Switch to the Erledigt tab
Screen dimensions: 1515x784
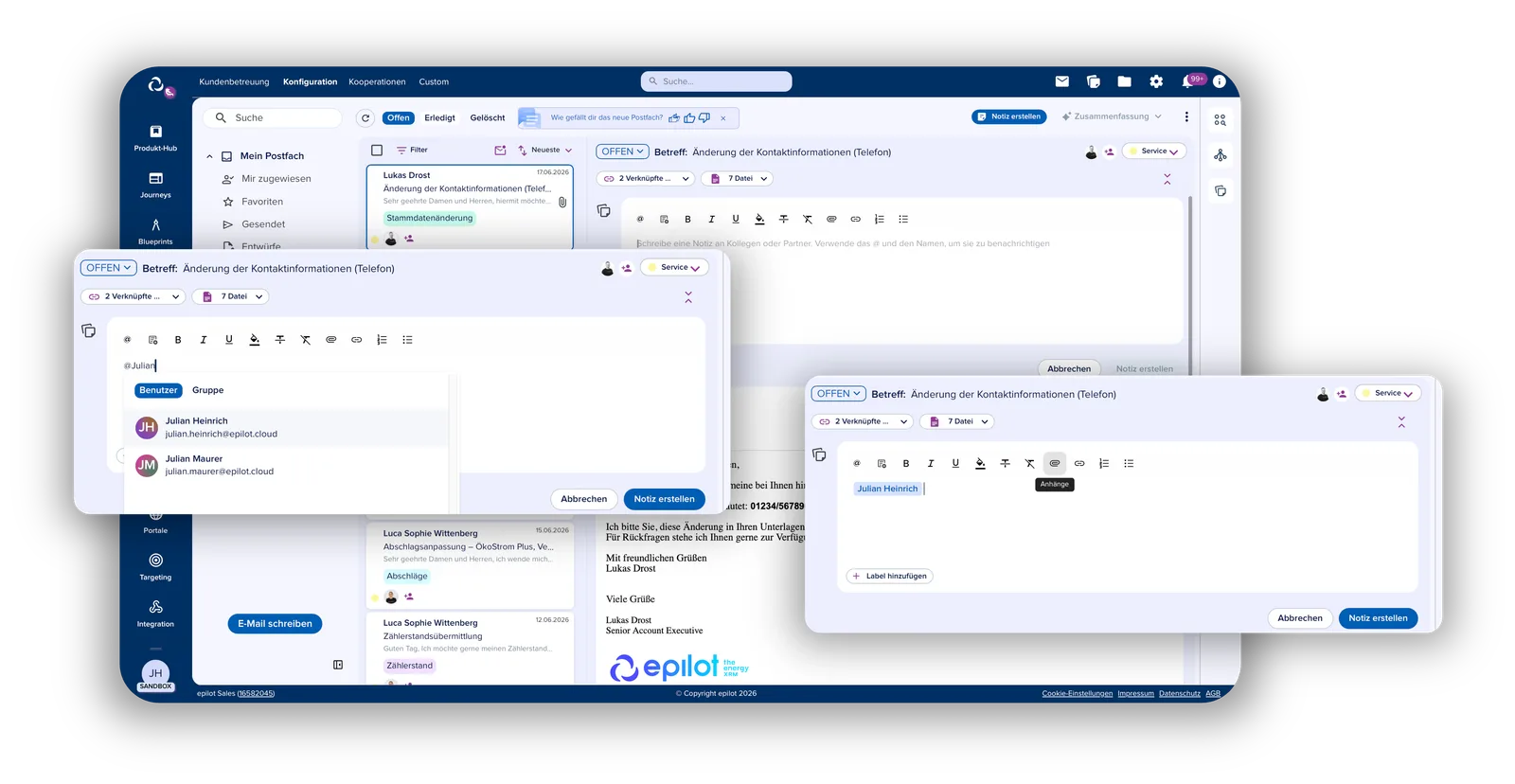(439, 118)
